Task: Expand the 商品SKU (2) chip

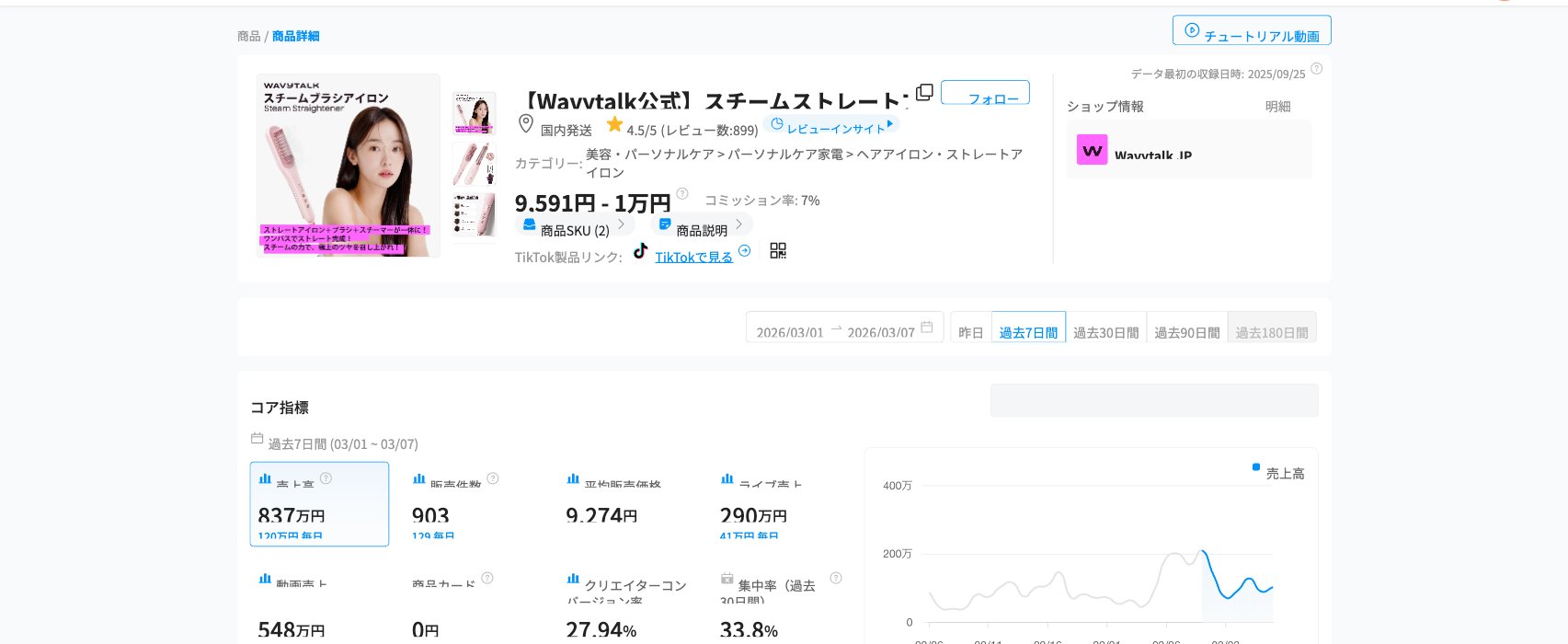Action: 575,225
